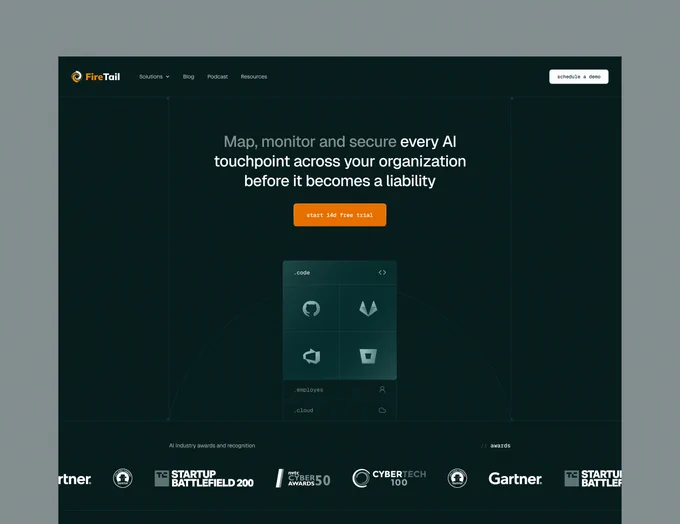Click the round badge left of Startup Battlefield 200
The height and width of the screenshot is (524, 680).
(x=123, y=478)
